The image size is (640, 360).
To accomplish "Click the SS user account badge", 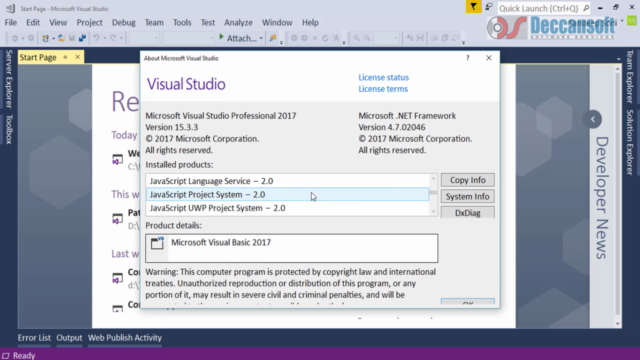I will click(x=632, y=21).
